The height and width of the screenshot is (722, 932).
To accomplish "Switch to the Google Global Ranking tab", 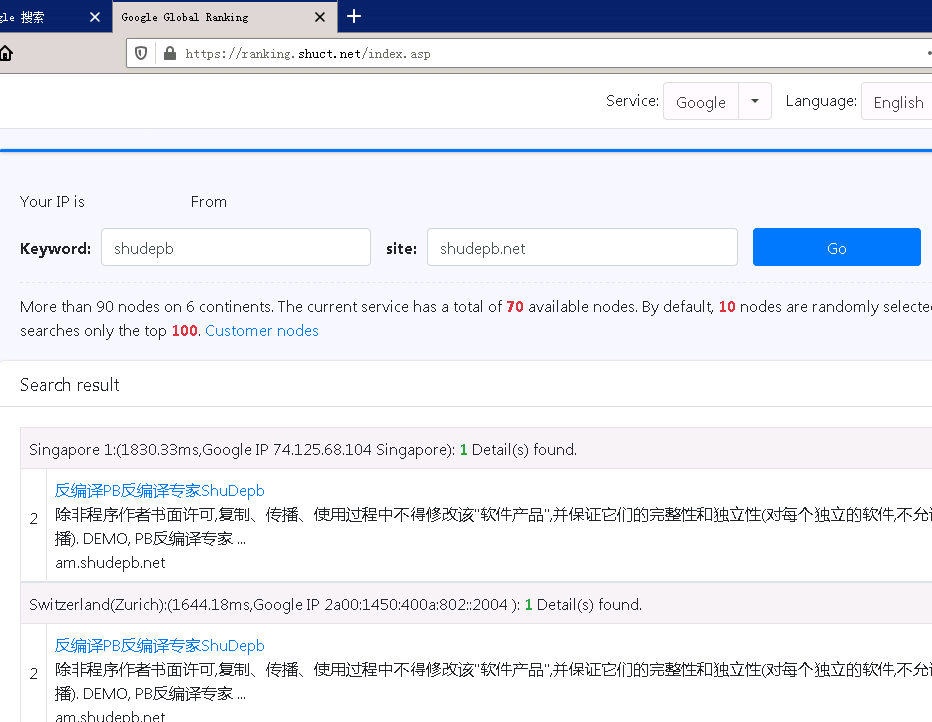I will tap(224, 17).
